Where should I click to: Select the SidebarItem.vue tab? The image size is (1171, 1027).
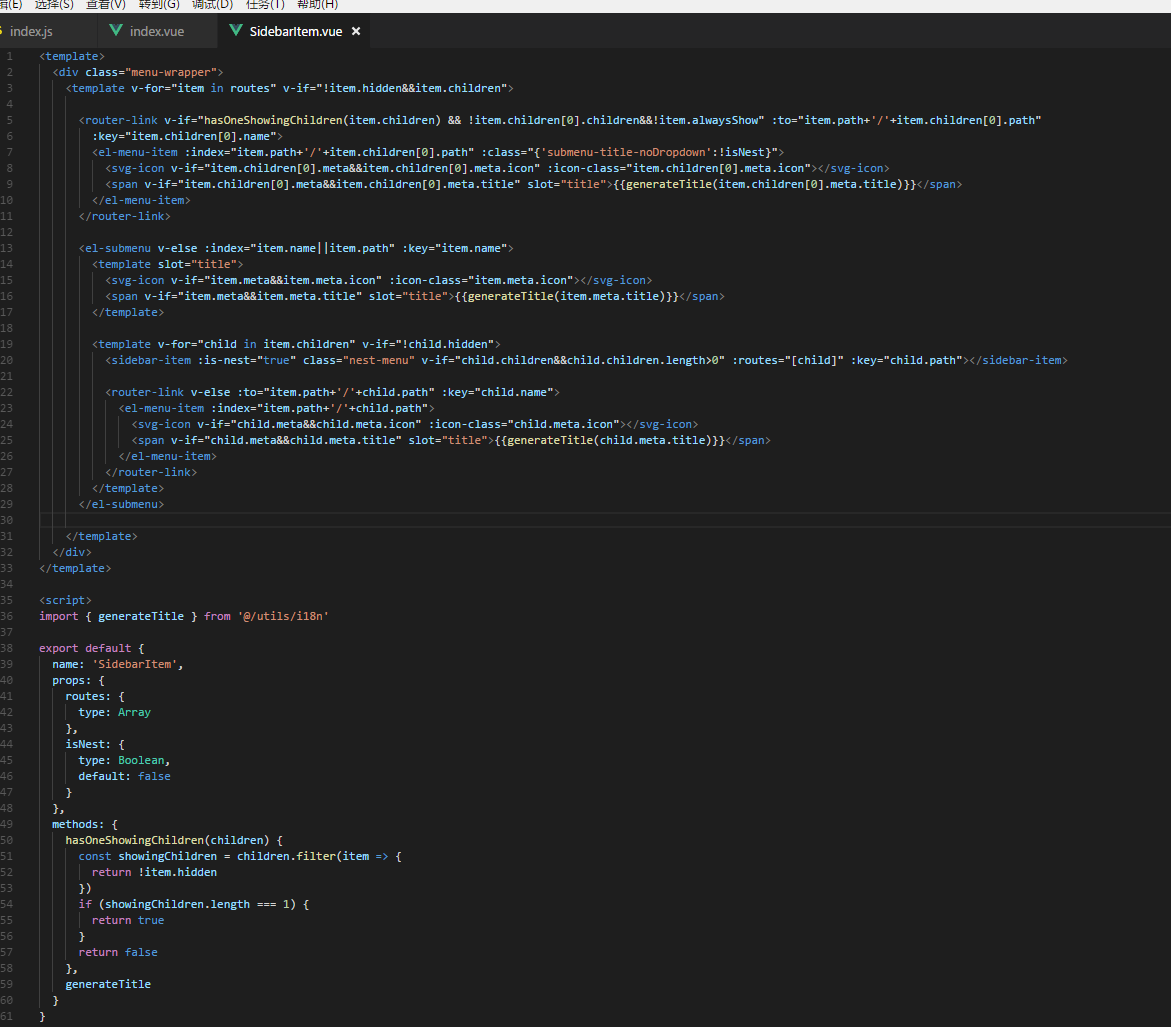tap(293, 31)
